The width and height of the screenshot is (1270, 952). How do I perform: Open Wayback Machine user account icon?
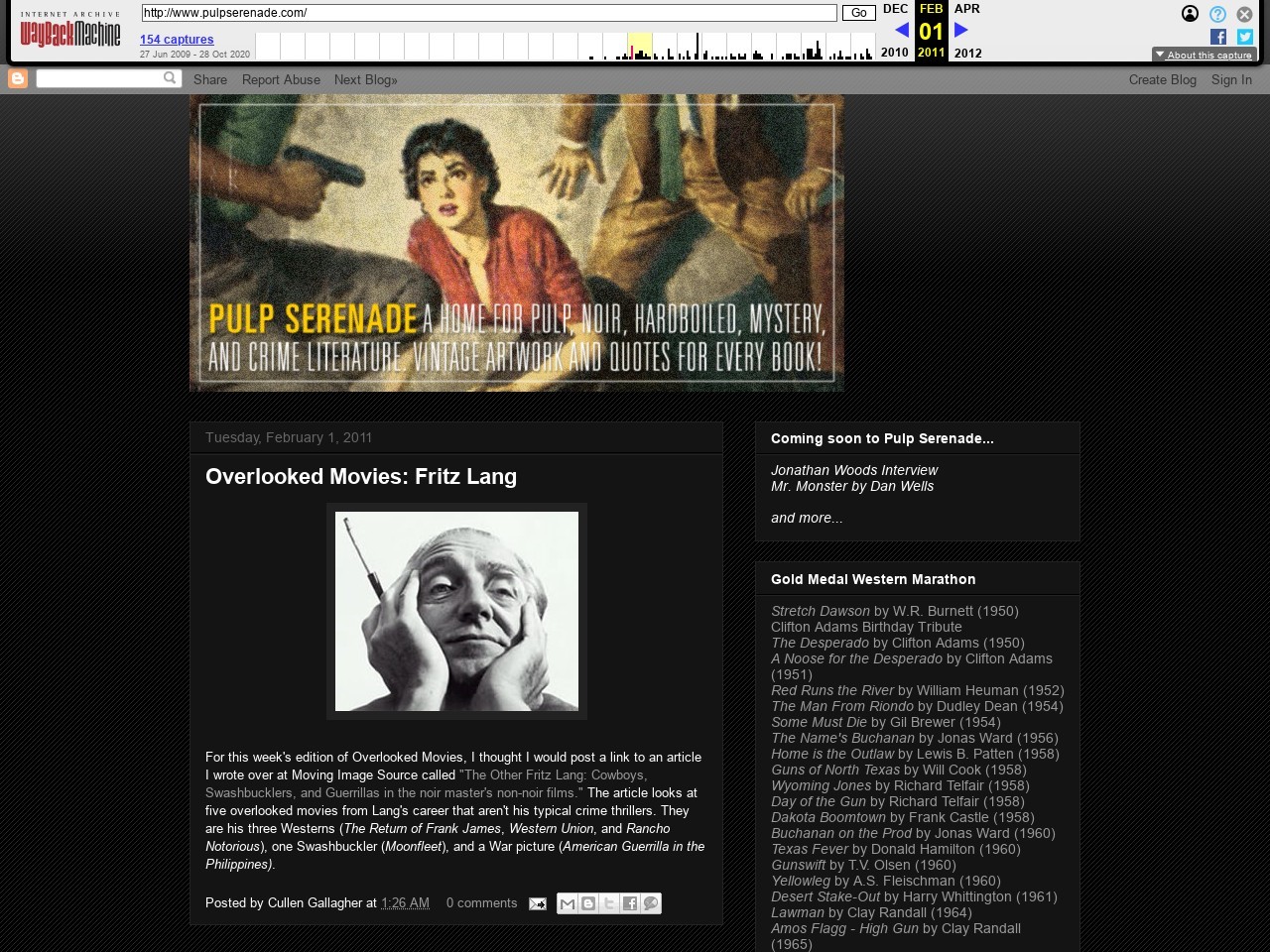[x=1190, y=14]
